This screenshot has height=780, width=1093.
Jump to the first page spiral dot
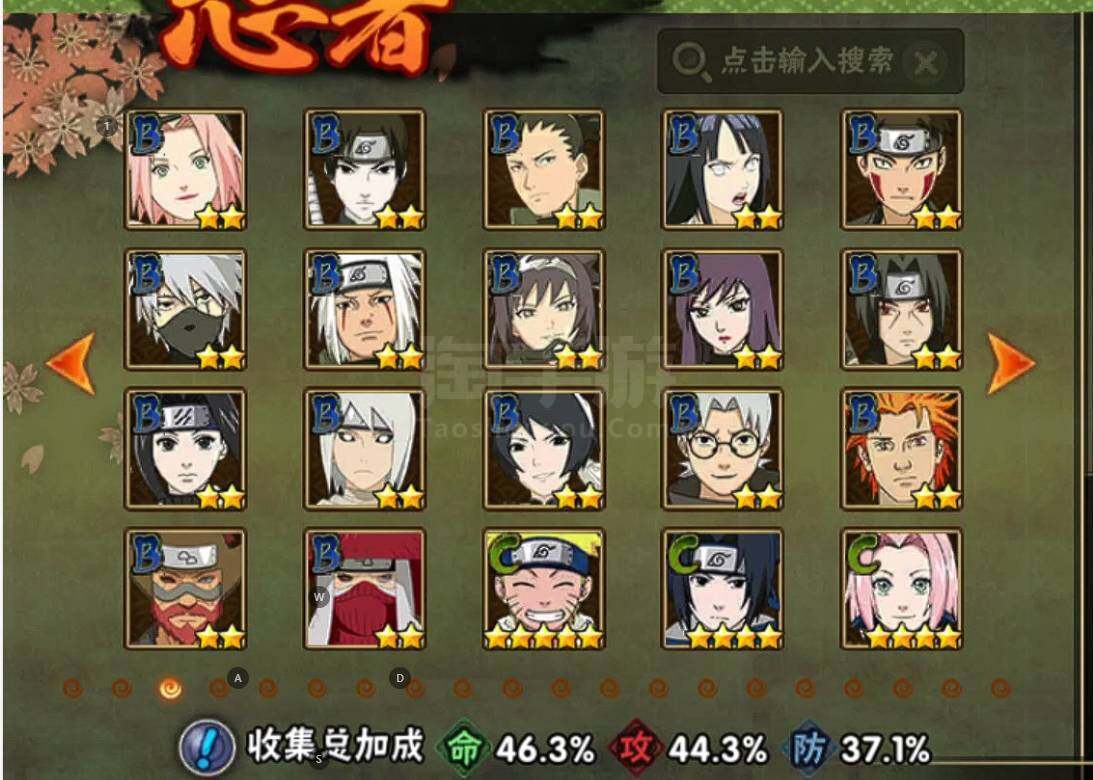72,689
